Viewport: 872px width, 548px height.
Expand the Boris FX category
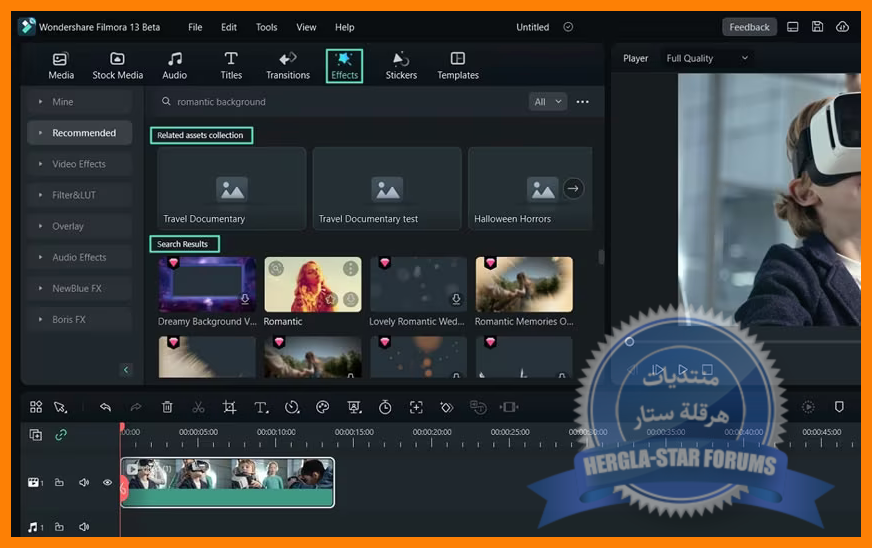pyautogui.click(x=80, y=320)
